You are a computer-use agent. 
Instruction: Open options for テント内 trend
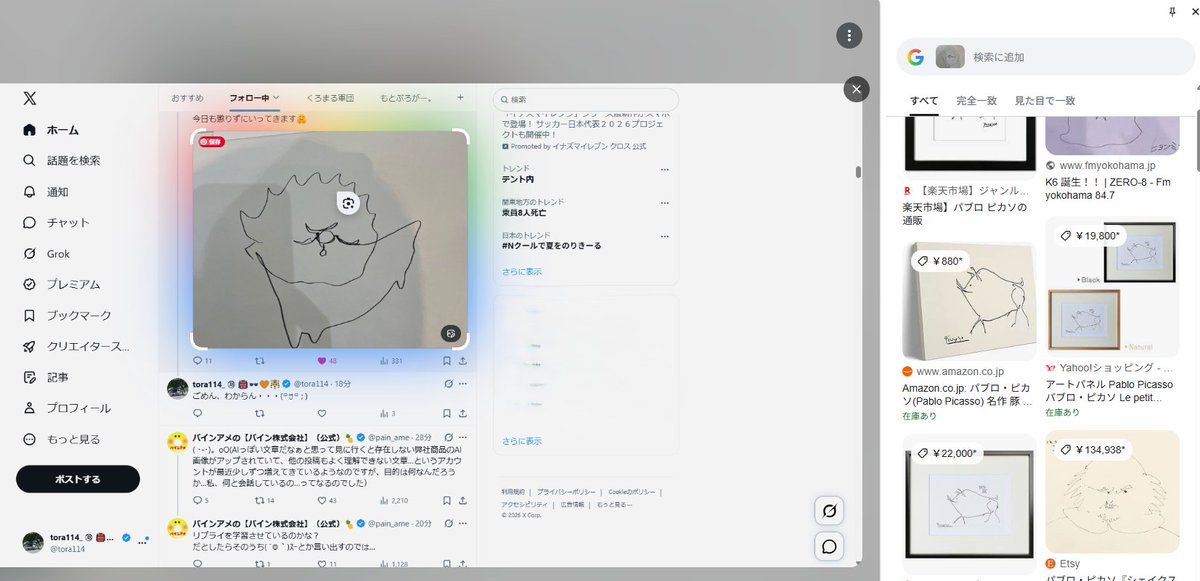coord(664,170)
